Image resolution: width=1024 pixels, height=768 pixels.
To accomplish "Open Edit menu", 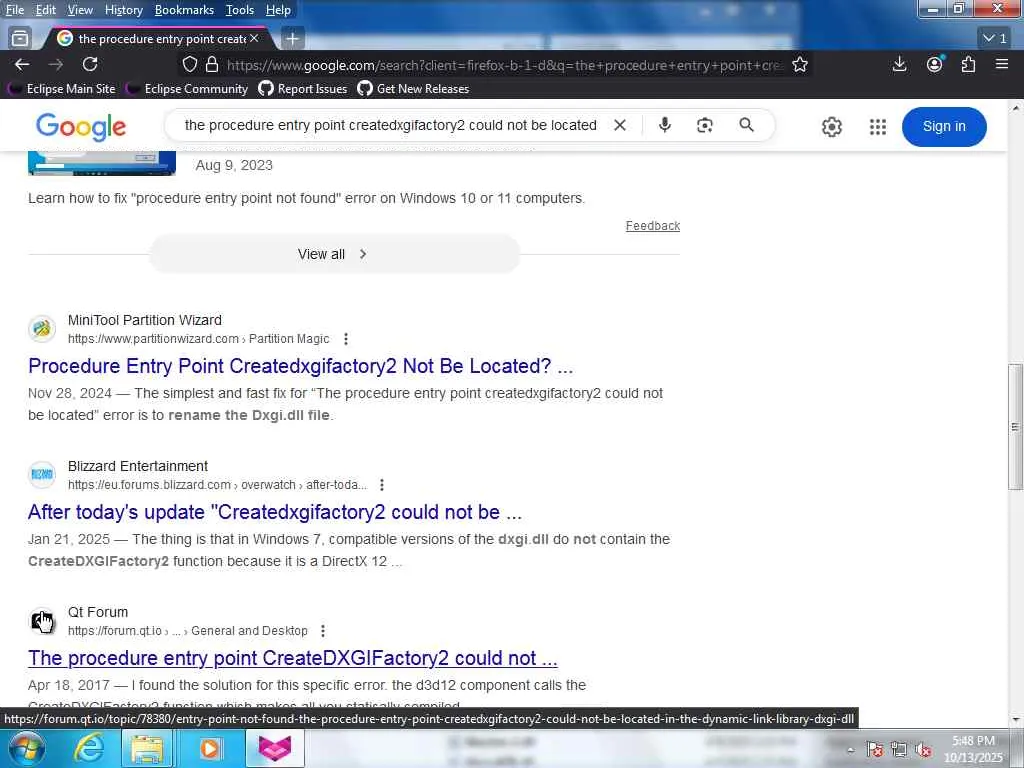I will pyautogui.click(x=45, y=10).
